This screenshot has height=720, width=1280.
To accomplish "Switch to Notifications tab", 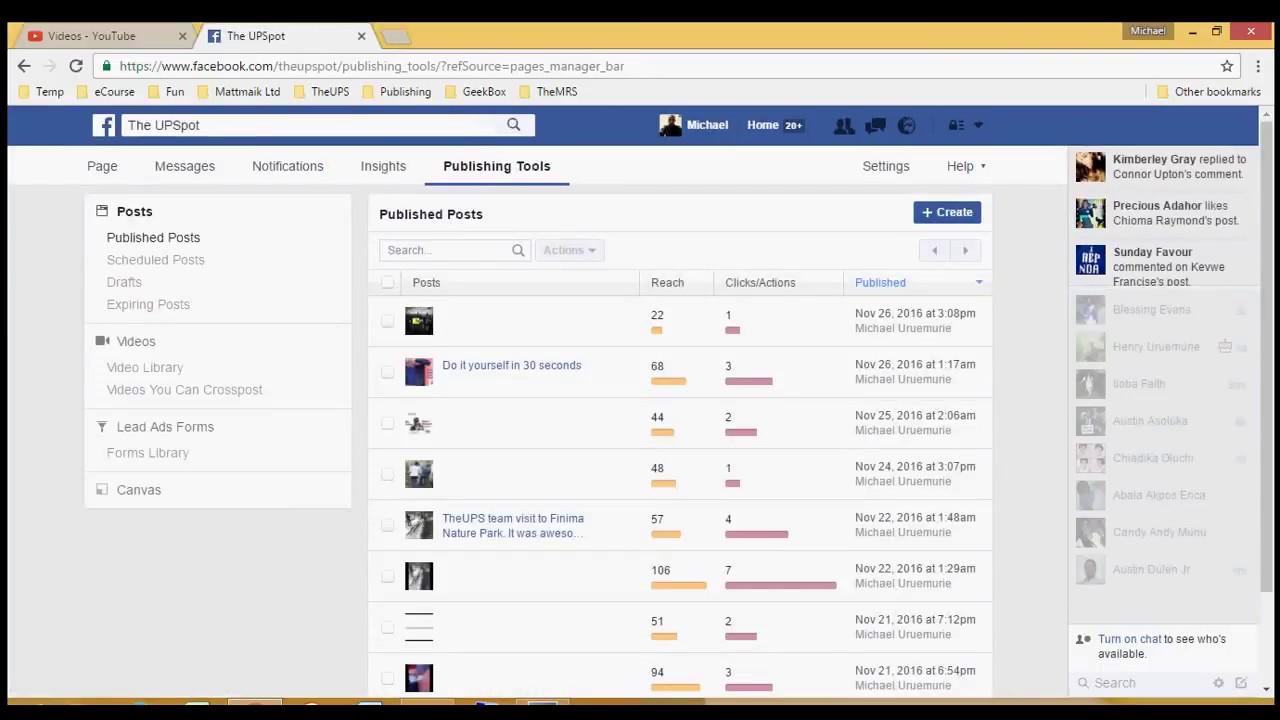I will tap(288, 166).
